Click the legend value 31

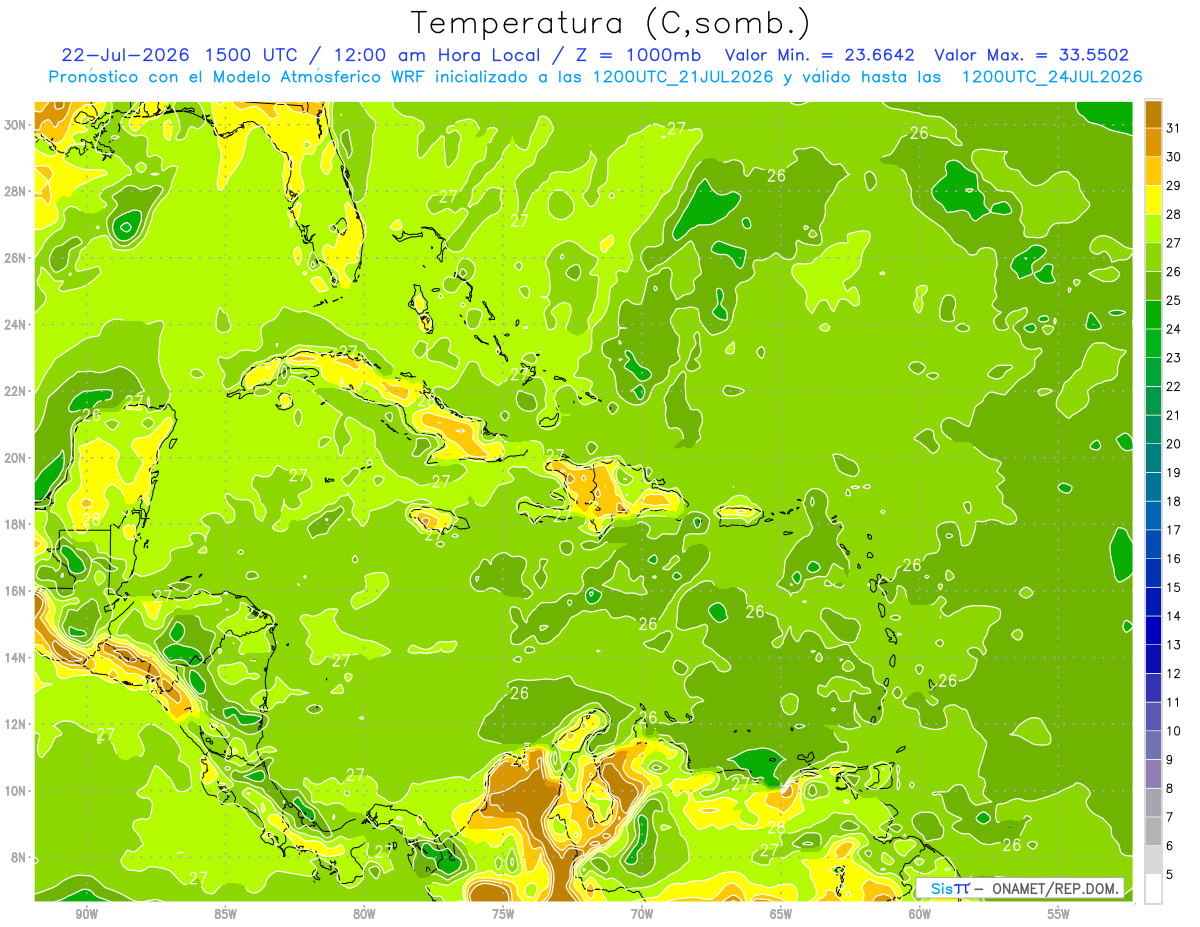pos(1174,128)
